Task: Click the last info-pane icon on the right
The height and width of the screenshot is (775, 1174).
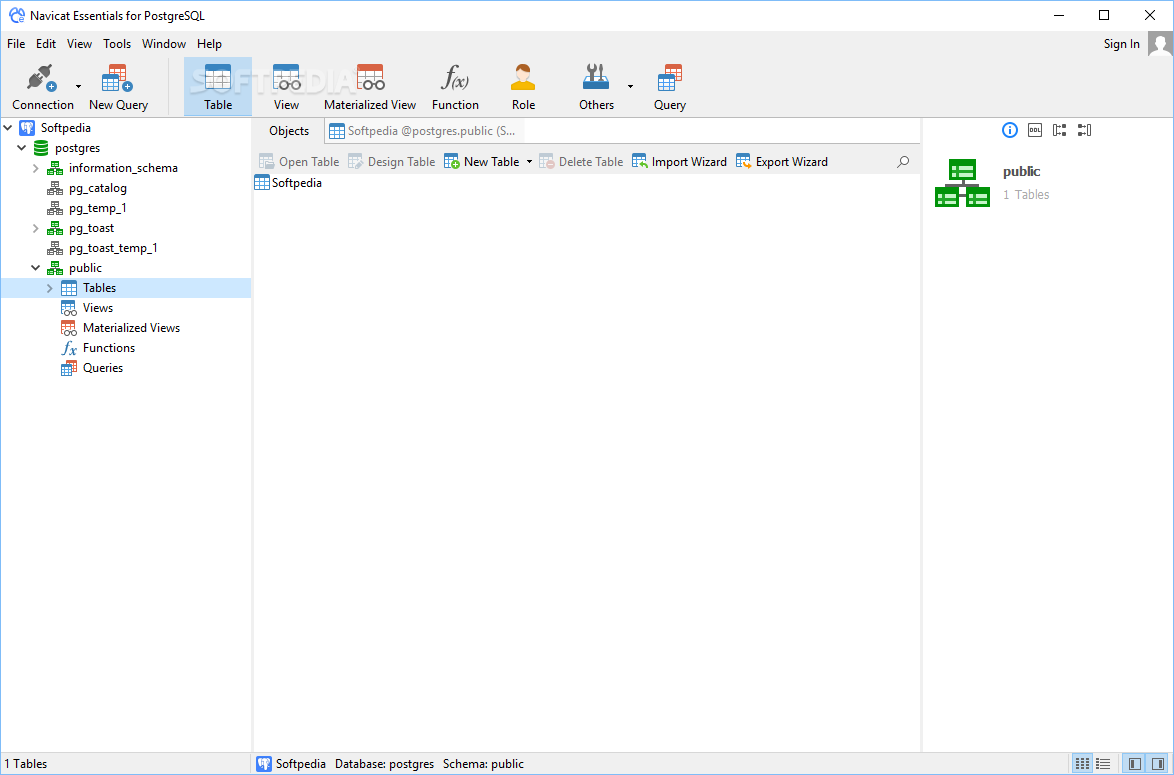Action: tap(1084, 130)
